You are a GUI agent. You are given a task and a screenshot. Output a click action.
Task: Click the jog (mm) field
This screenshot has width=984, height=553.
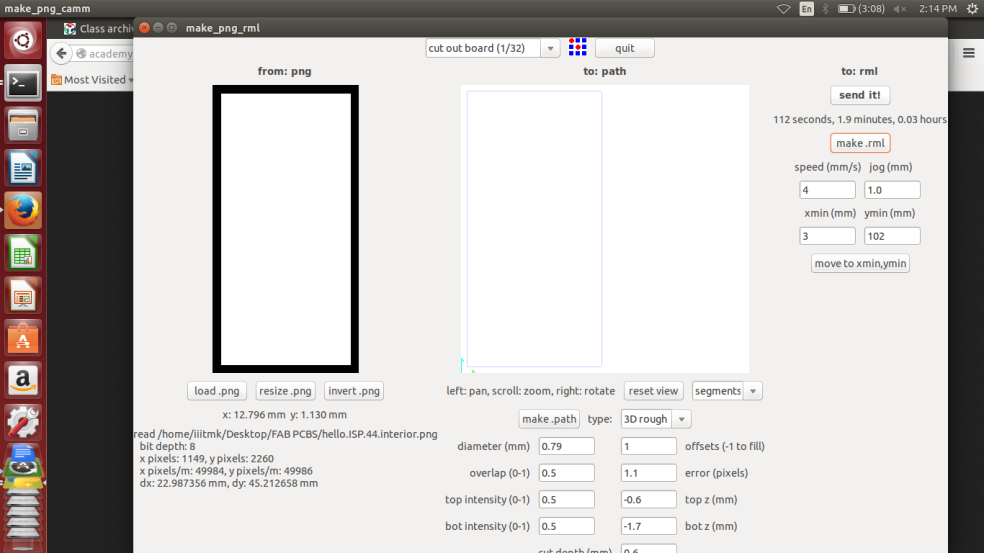[892, 190]
